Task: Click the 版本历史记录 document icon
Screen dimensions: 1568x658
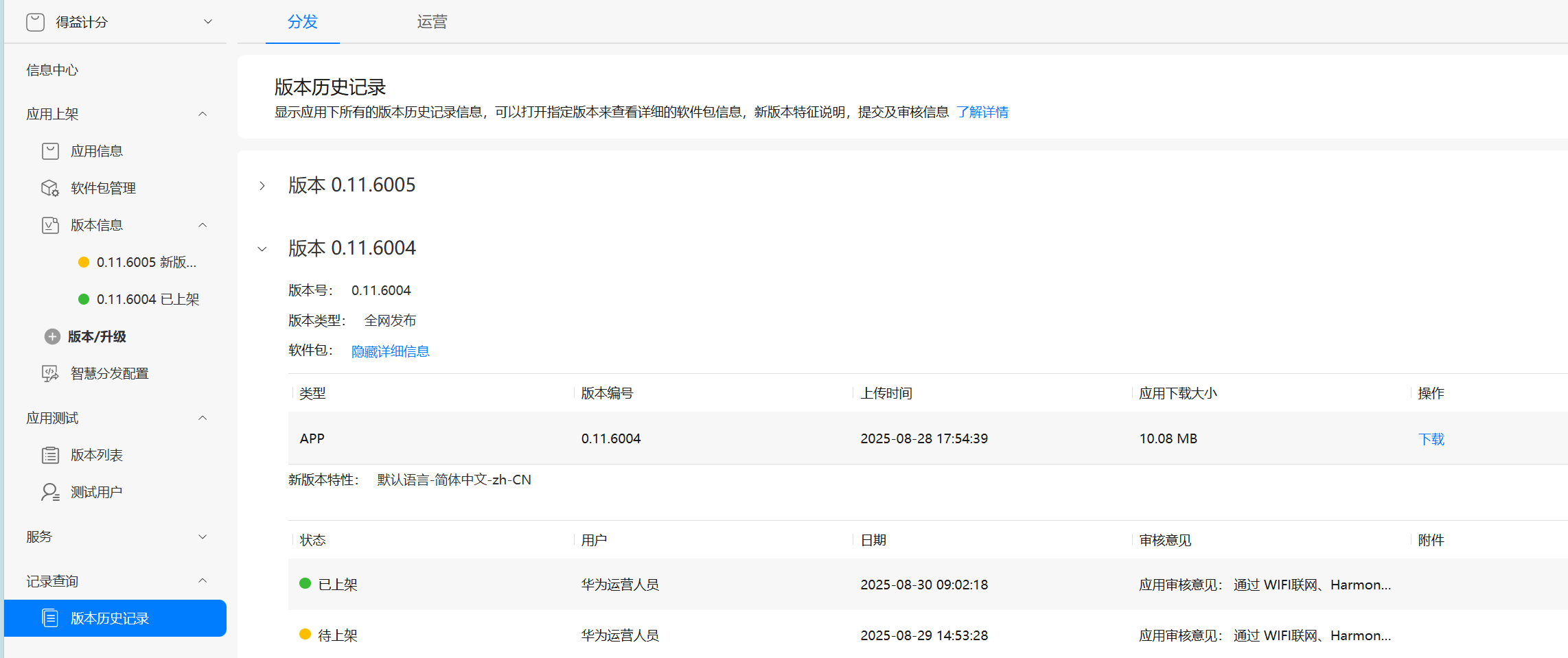Action: [x=50, y=618]
